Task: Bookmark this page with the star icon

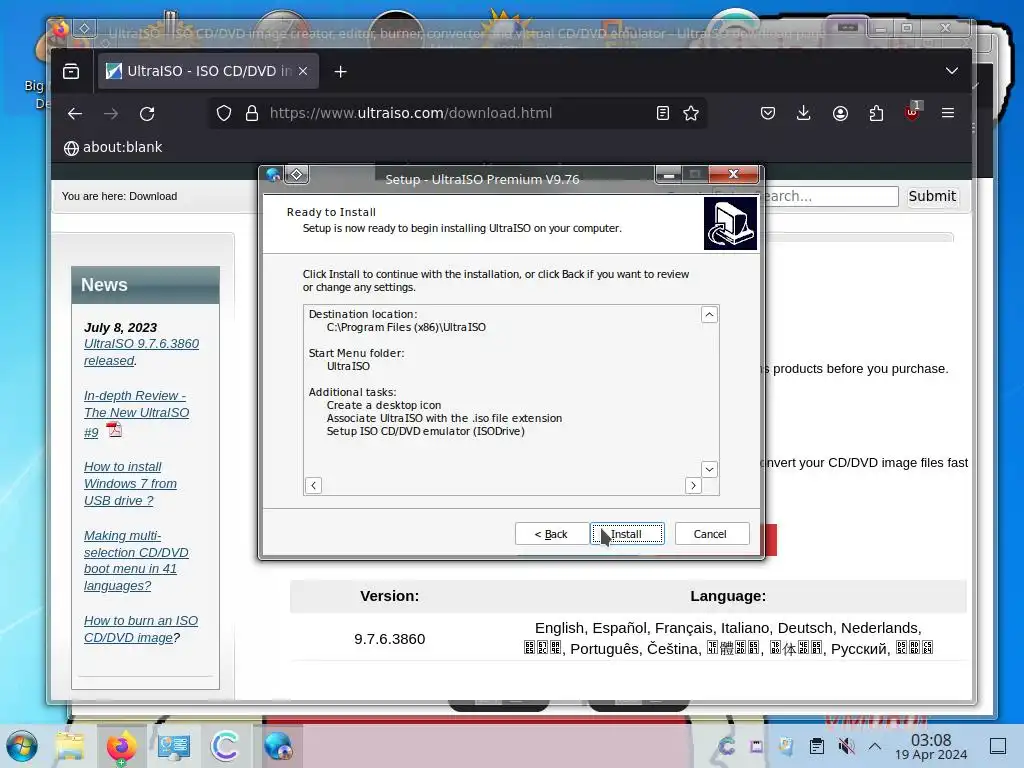Action: [691, 114]
